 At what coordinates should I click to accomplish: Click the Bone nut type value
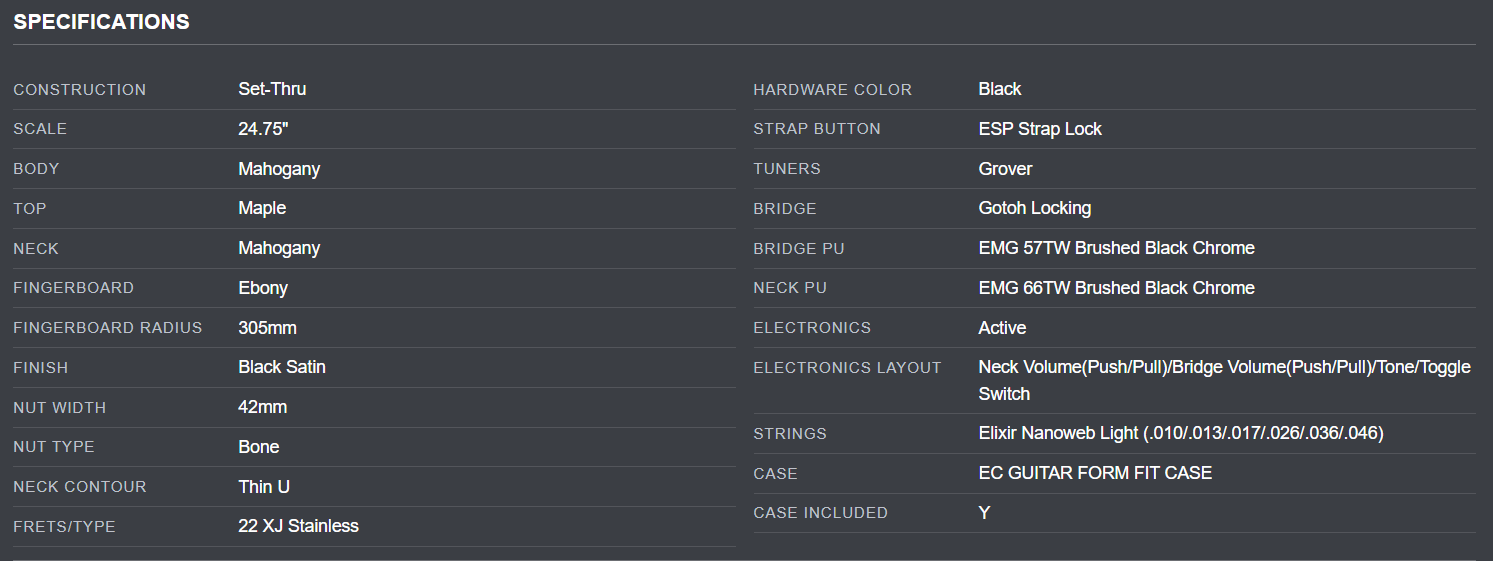[258, 447]
